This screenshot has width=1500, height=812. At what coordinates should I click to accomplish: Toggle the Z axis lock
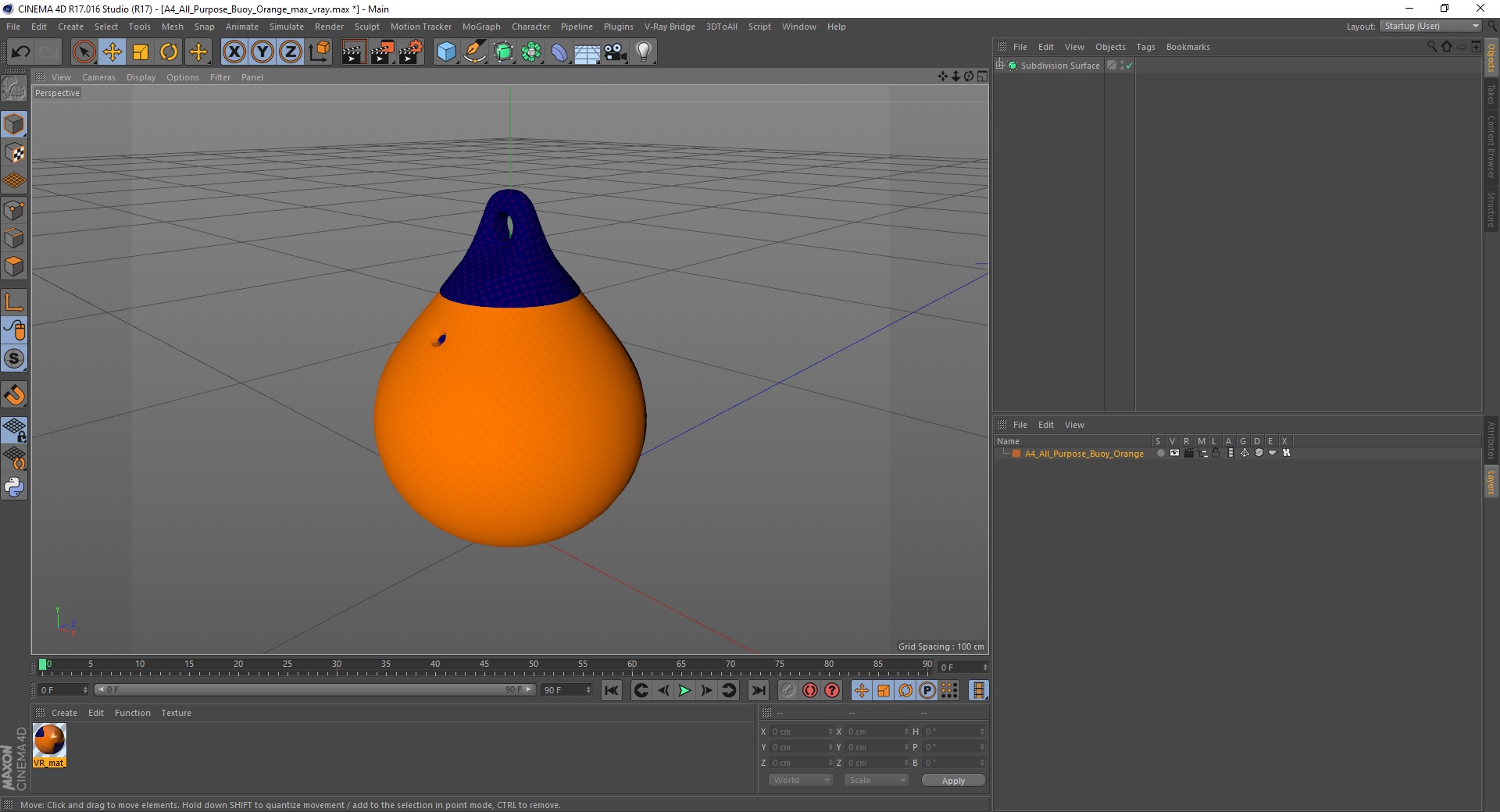pos(291,52)
